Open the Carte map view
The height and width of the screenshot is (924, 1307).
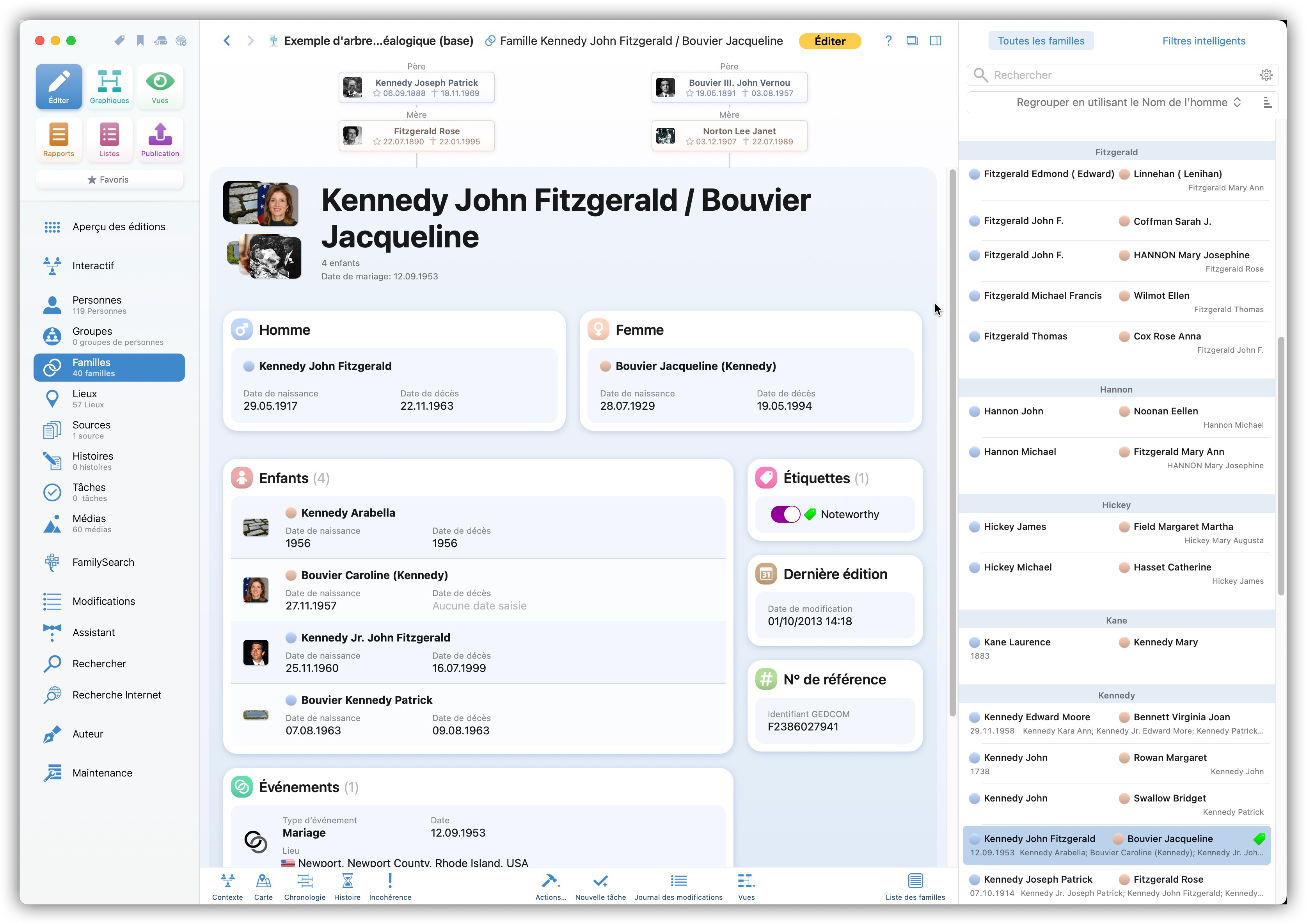click(263, 887)
